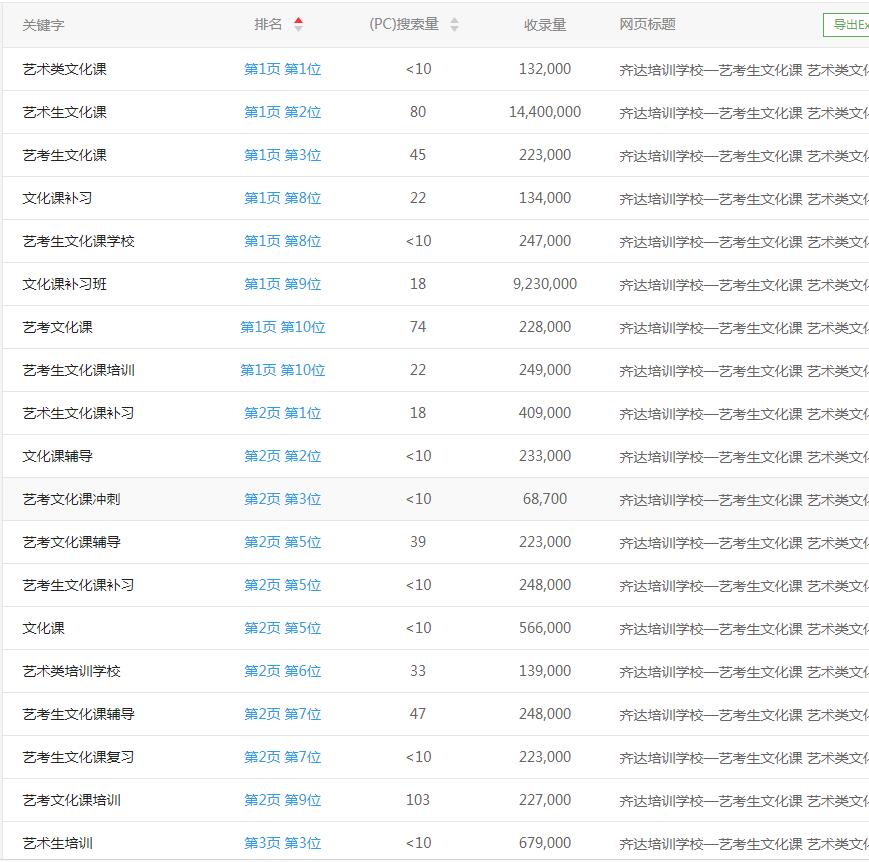Select the keyword 艺术类文化课 in first row
869x862 pixels.
pos(65,69)
